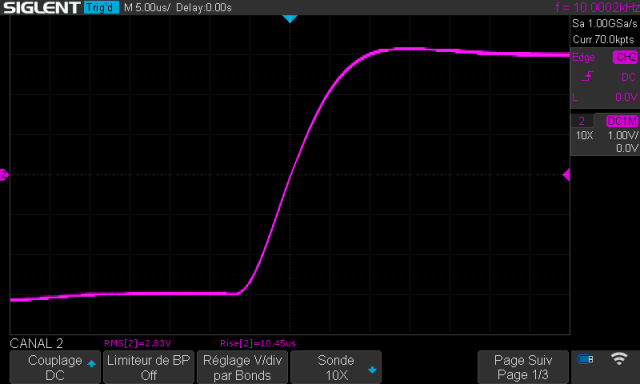Click the Trig'd status indicator

click(101, 7)
